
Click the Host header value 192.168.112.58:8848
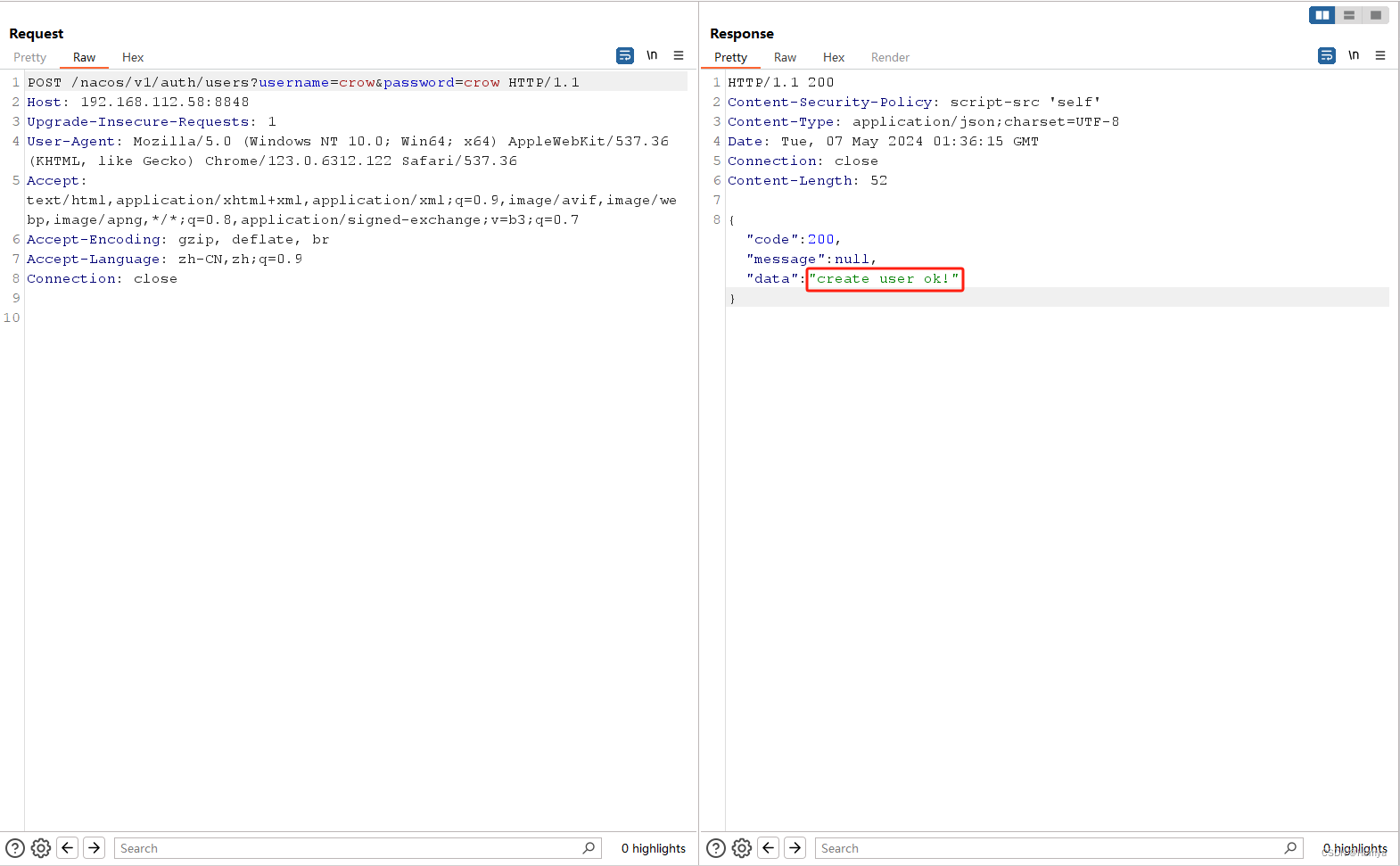pos(165,102)
